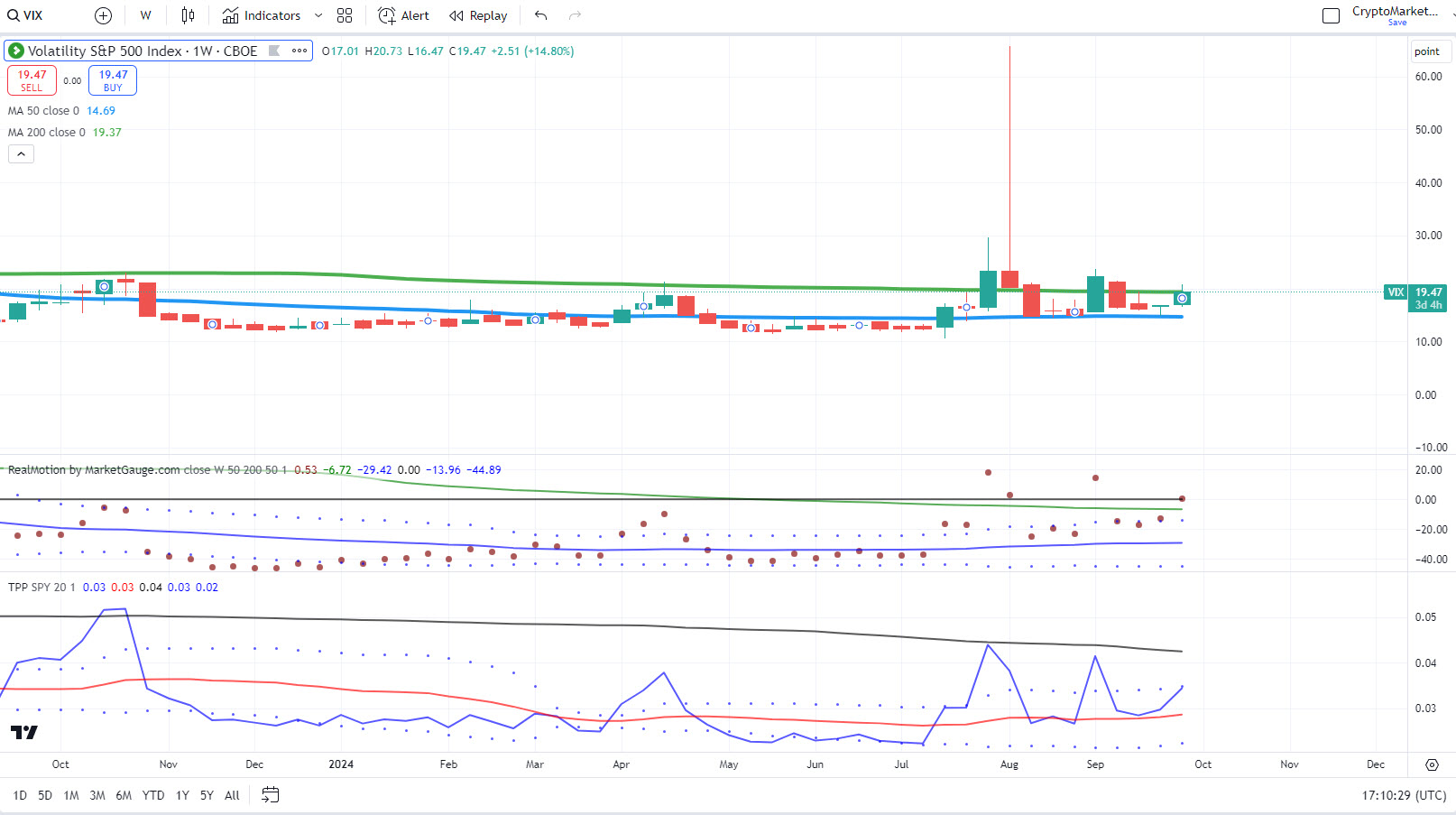This screenshot has height=815, width=1456.
Task: Click the VIX price label on scale
Action: coord(1396,292)
